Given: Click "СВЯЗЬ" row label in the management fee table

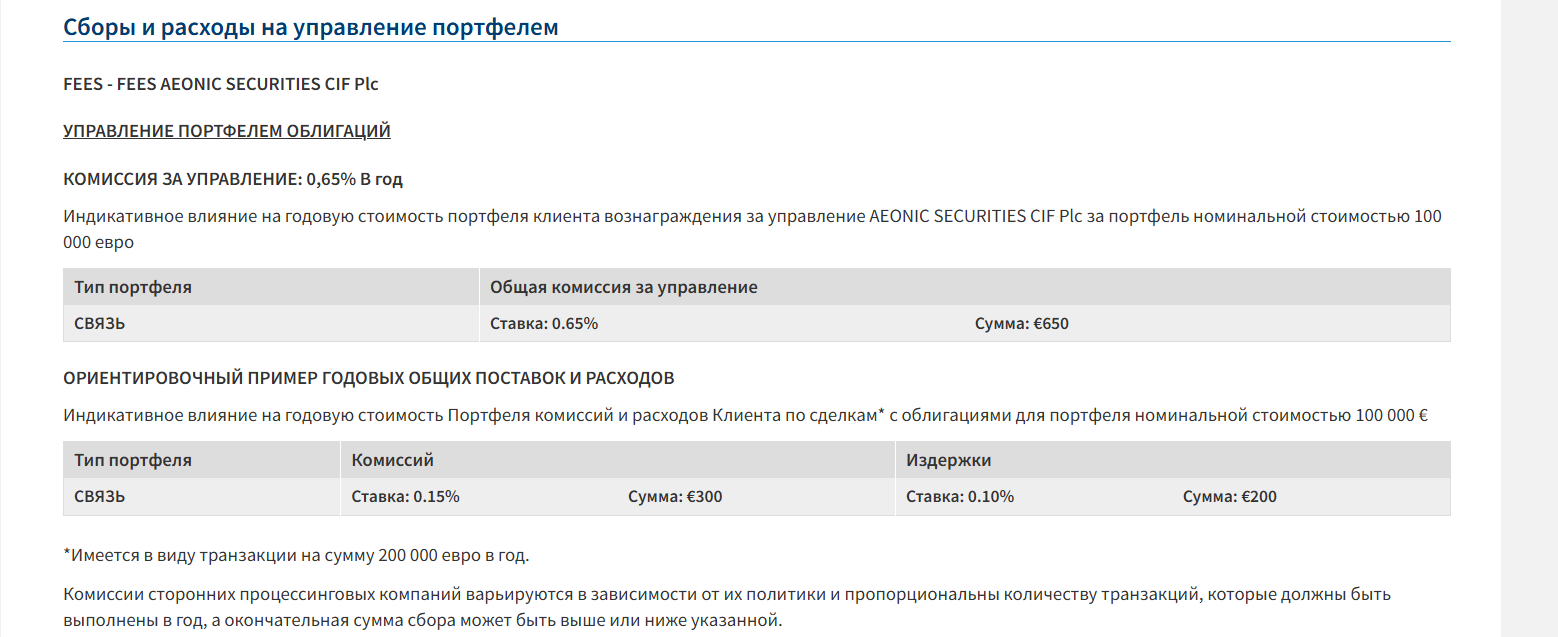Looking at the screenshot, I should click(x=100, y=324).
